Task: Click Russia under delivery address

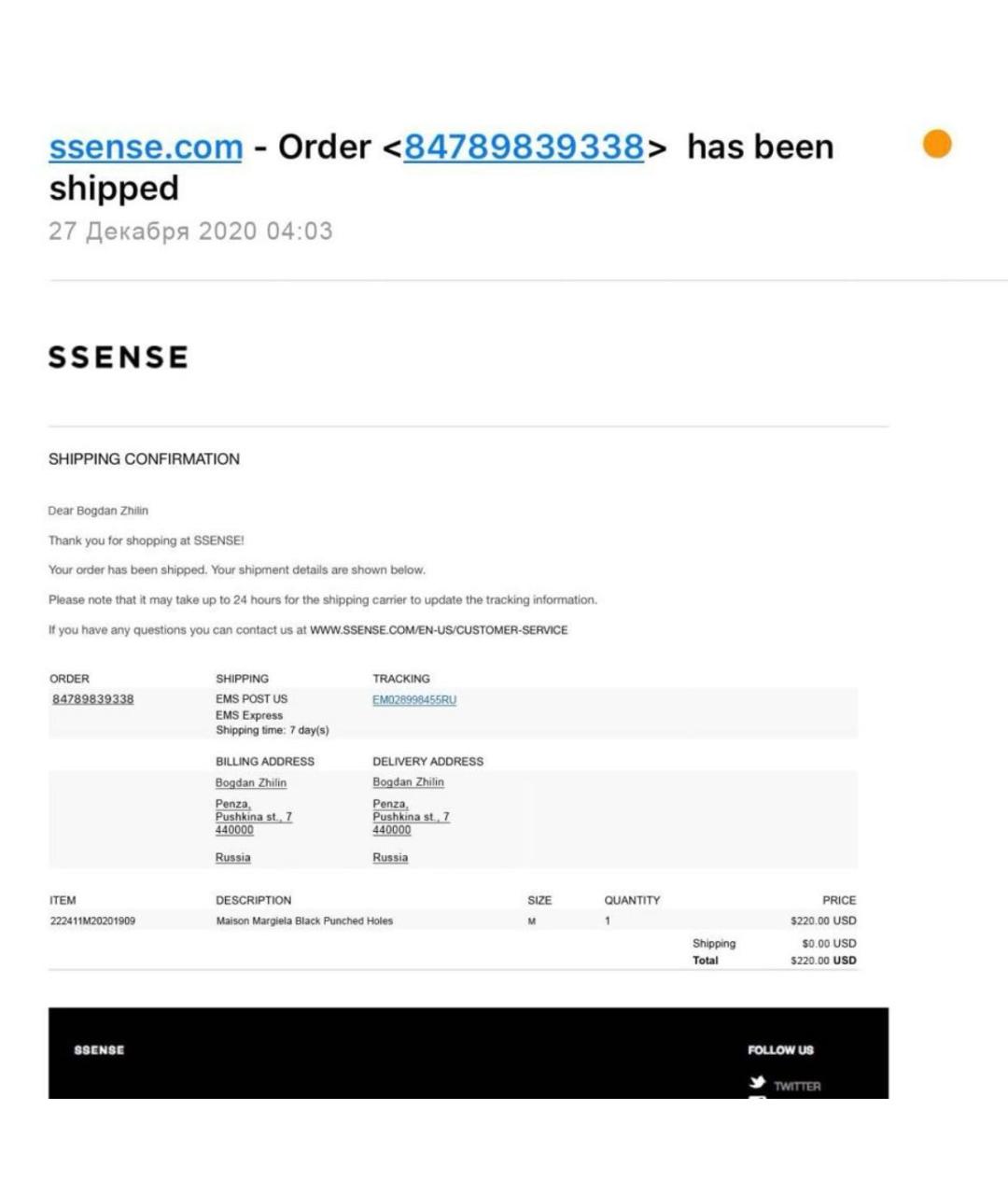Action: pyautogui.click(x=390, y=857)
